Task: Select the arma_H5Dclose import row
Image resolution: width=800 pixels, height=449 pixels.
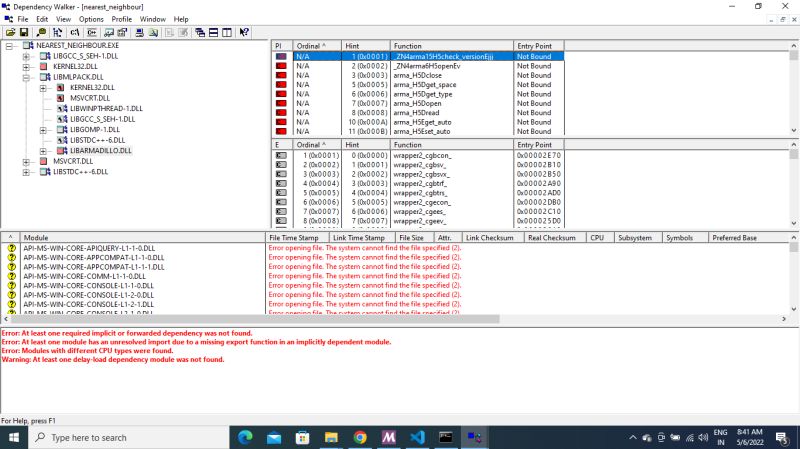Action: [x=418, y=76]
